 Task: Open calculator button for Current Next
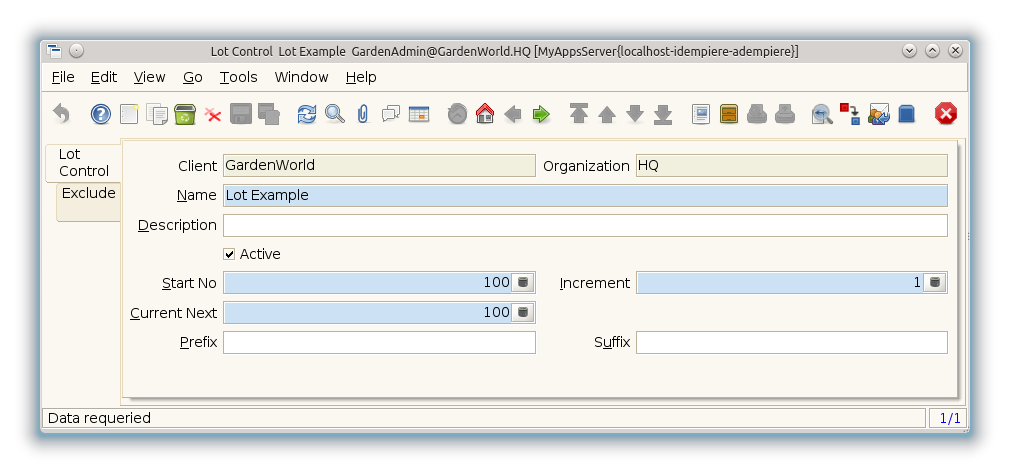(523, 313)
